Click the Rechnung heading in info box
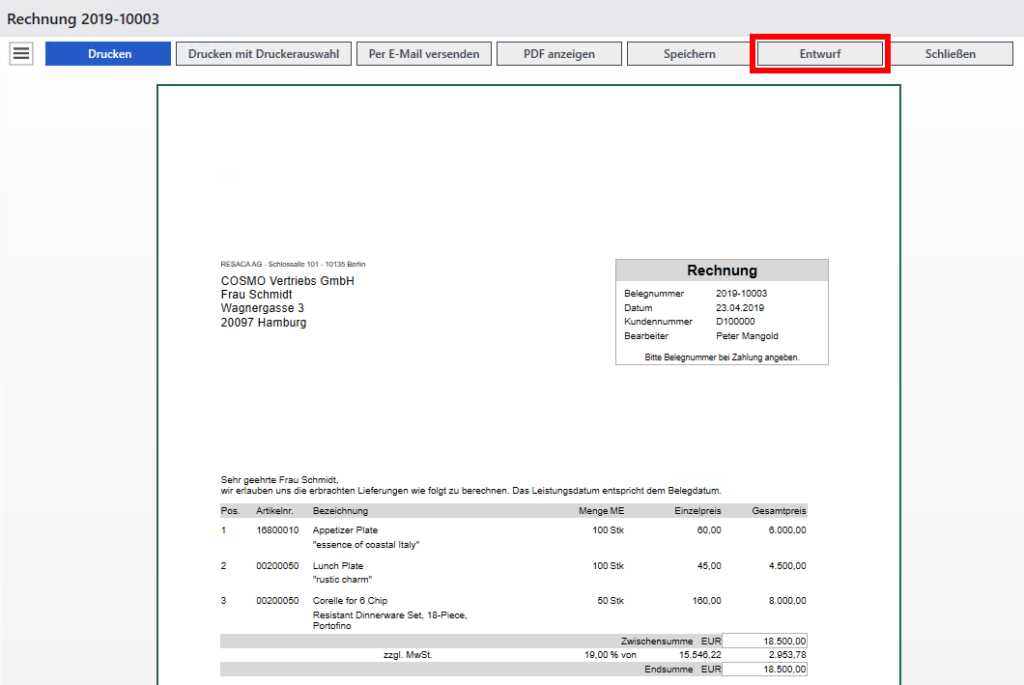Viewport: 1024px width, 685px height. click(x=721, y=270)
